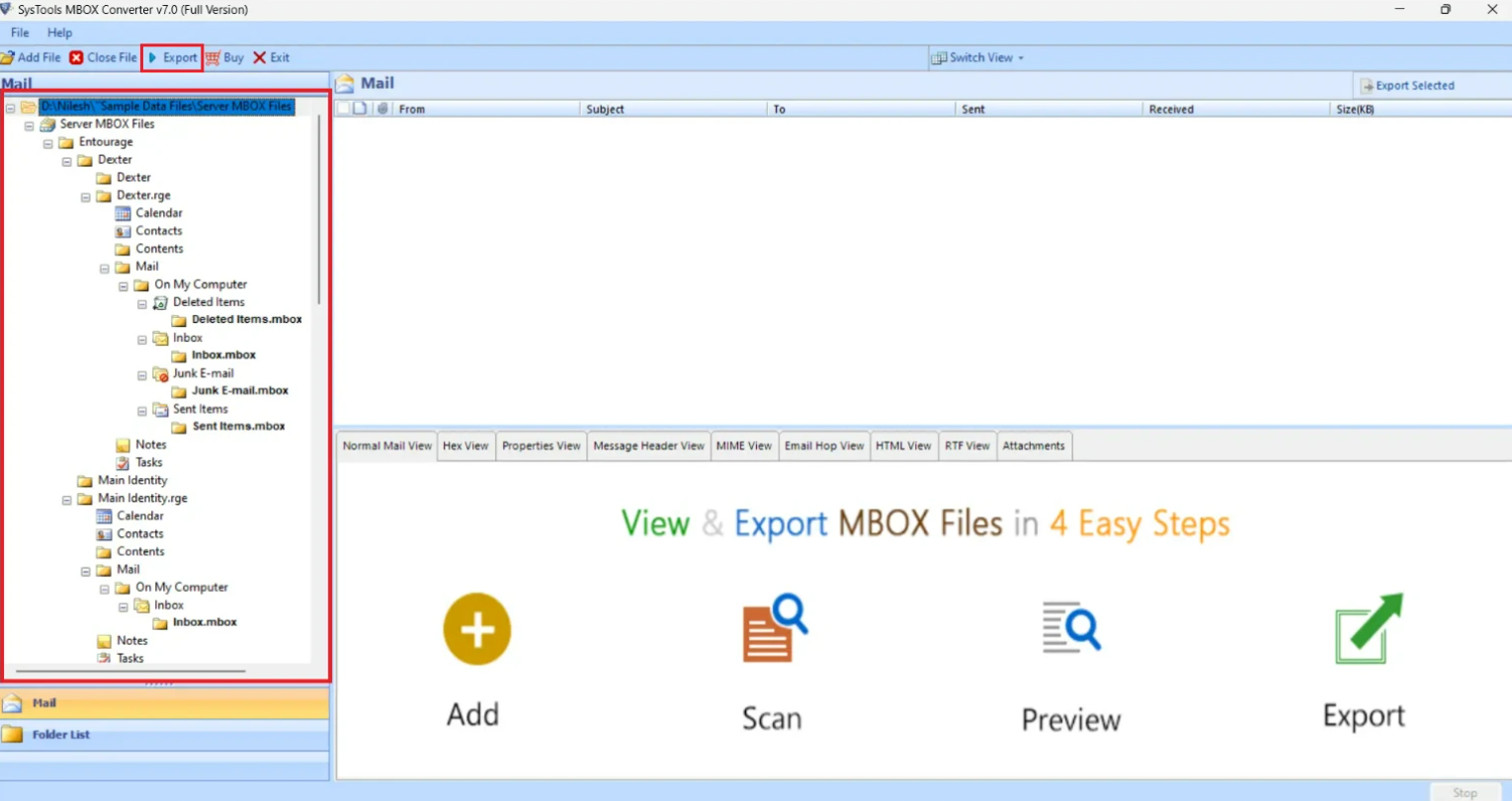The height and width of the screenshot is (801, 1512).
Task: Select Sent Items.mbox in the tree
Action: (238, 427)
